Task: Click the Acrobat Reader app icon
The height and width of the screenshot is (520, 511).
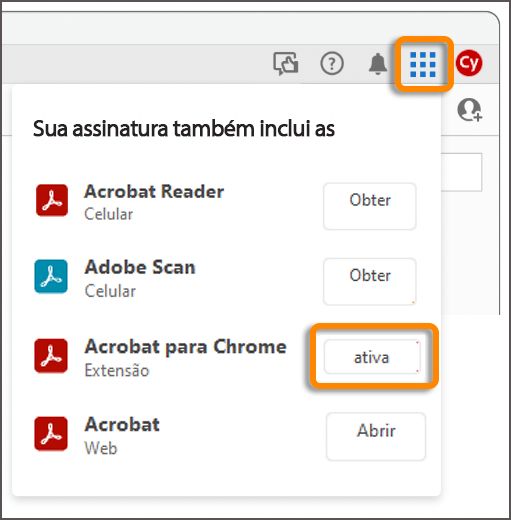Action: pos(52,200)
